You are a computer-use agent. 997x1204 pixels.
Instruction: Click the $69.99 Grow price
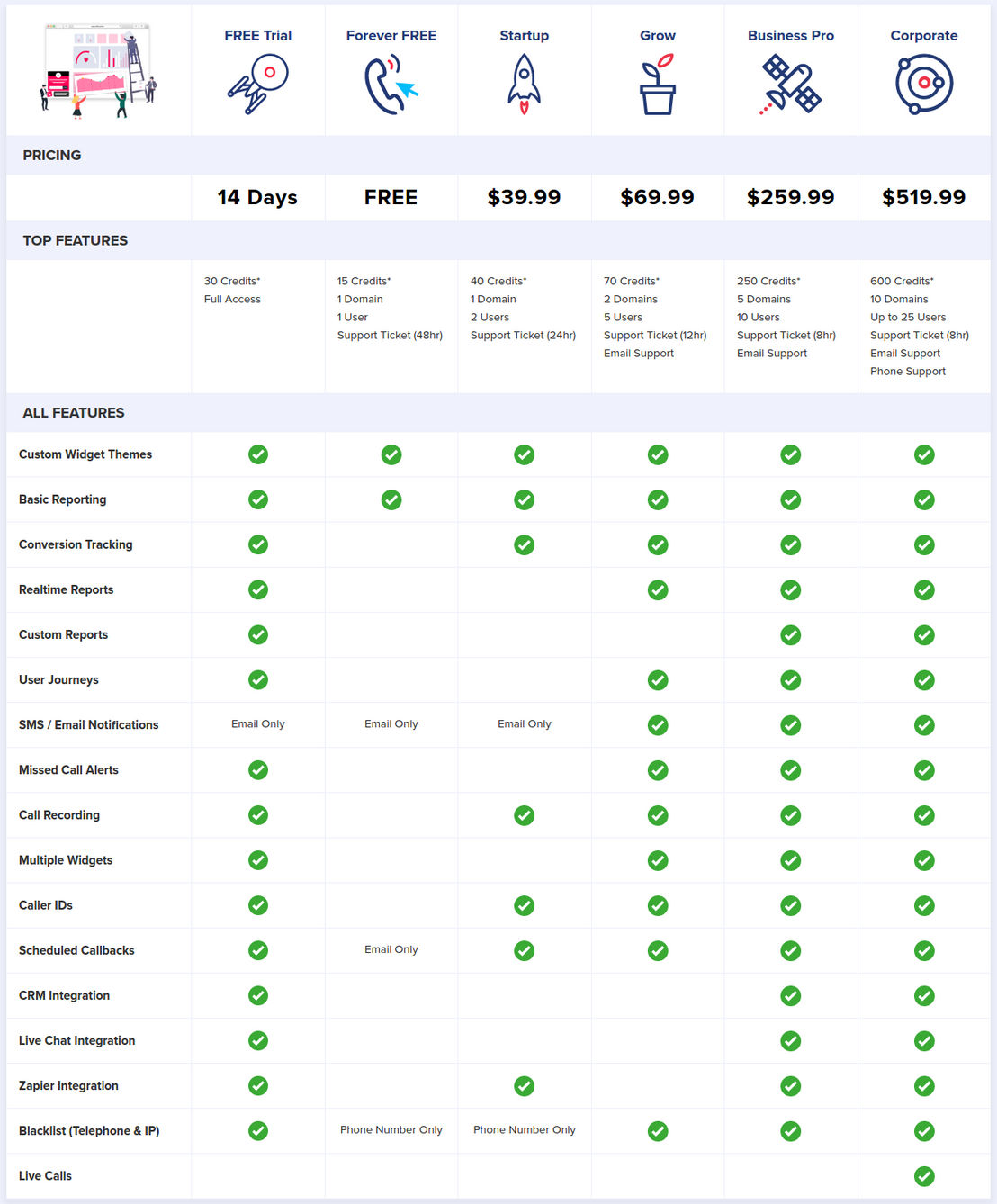coord(658,197)
